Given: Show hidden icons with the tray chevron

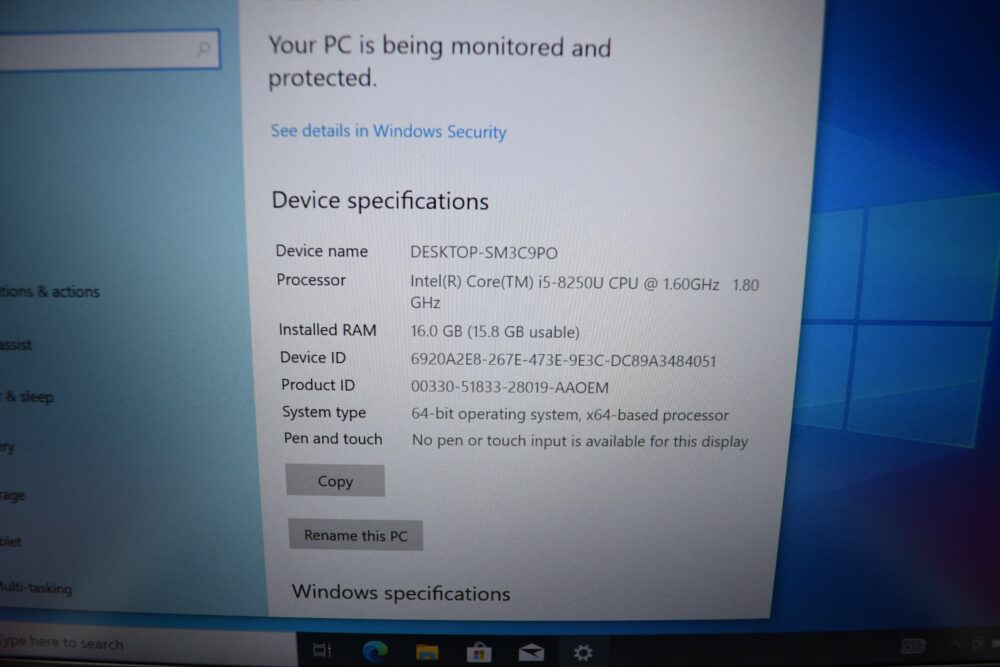Looking at the screenshot, I should click(955, 645).
